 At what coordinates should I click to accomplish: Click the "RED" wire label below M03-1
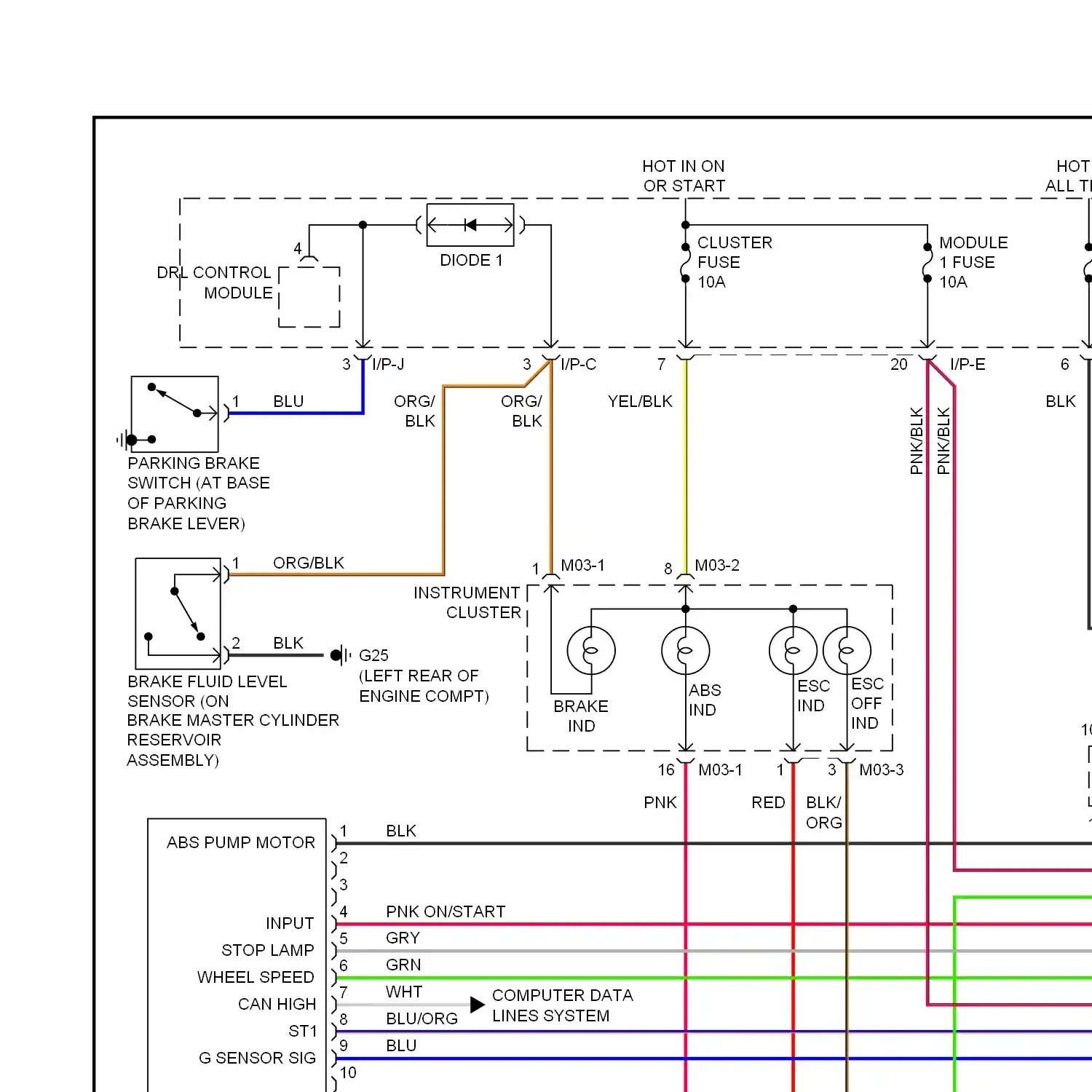pyautogui.click(x=768, y=802)
